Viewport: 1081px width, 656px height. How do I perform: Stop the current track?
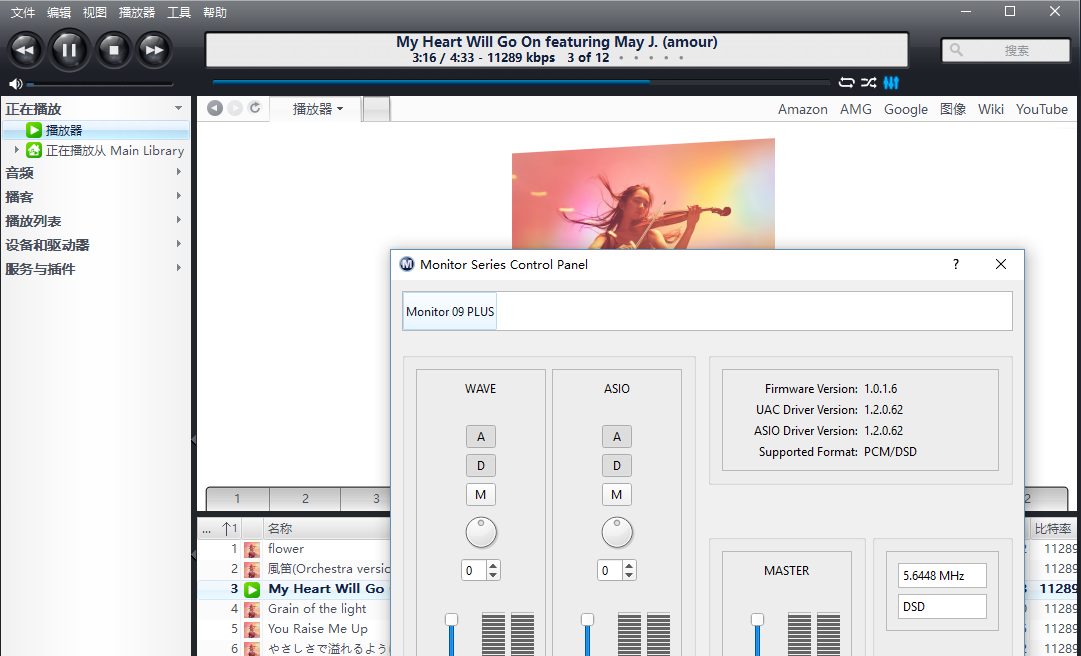click(x=113, y=49)
